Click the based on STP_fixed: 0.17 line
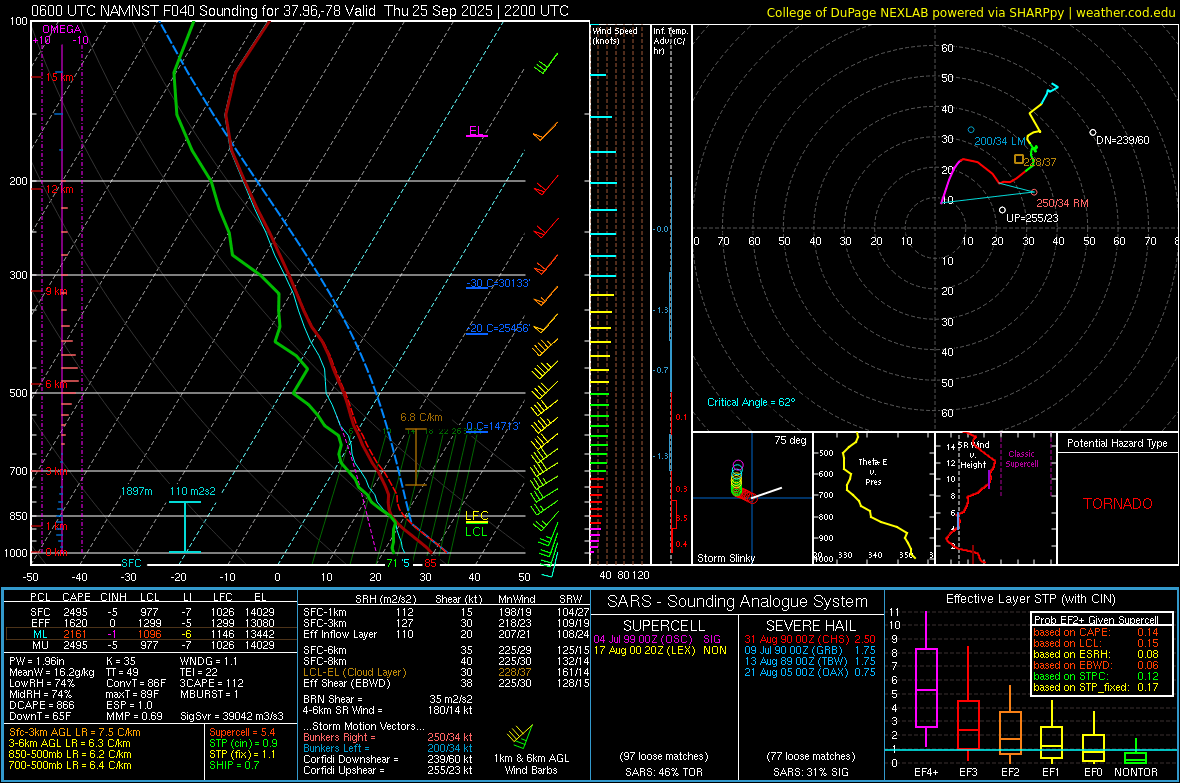1180x783 pixels. click(x=1096, y=687)
